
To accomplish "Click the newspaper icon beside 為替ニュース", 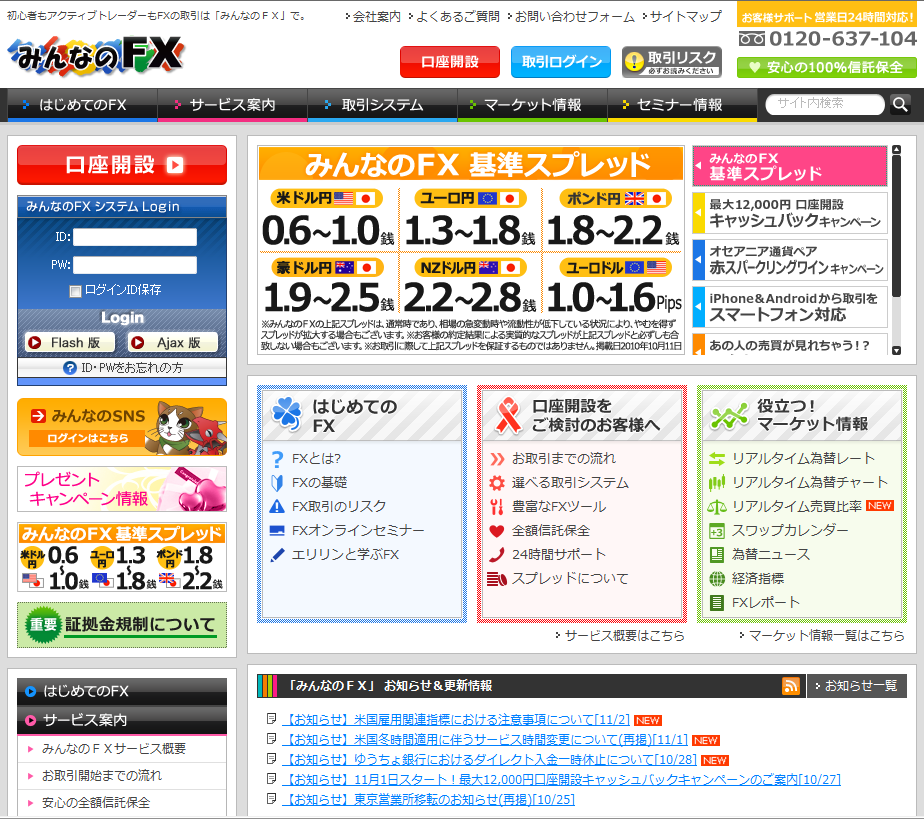I will tap(717, 554).
